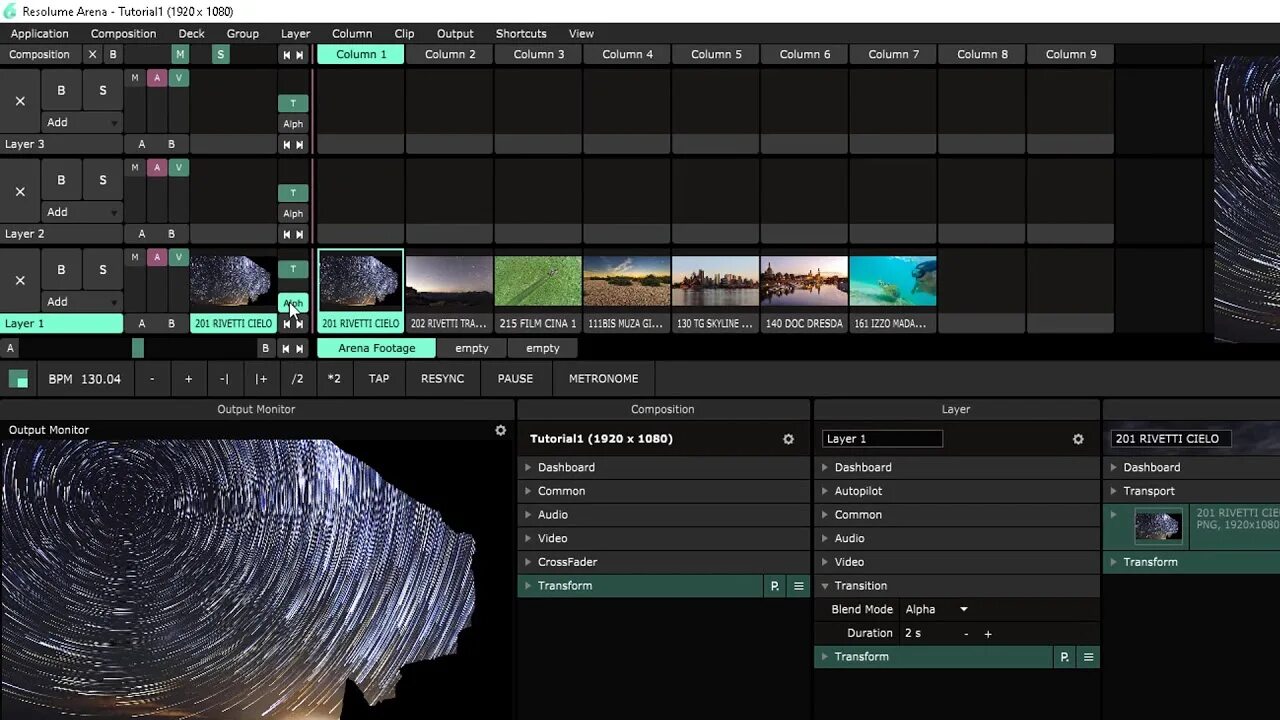Image resolution: width=1280 pixels, height=720 pixels.
Task: Toggle Composition master M button
Action: (180, 54)
